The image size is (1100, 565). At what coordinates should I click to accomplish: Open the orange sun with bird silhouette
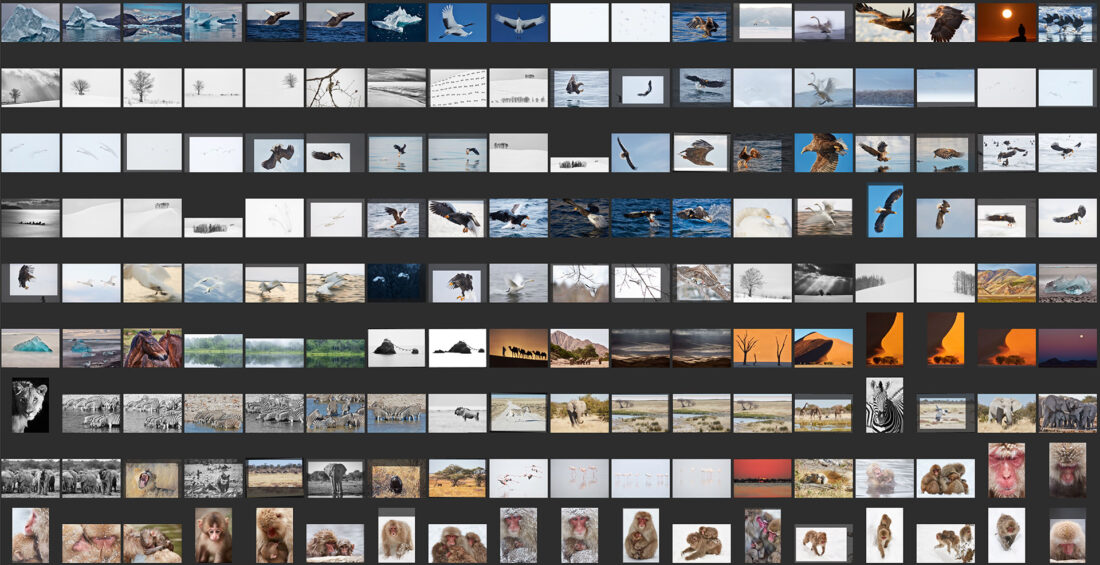click(x=1006, y=22)
